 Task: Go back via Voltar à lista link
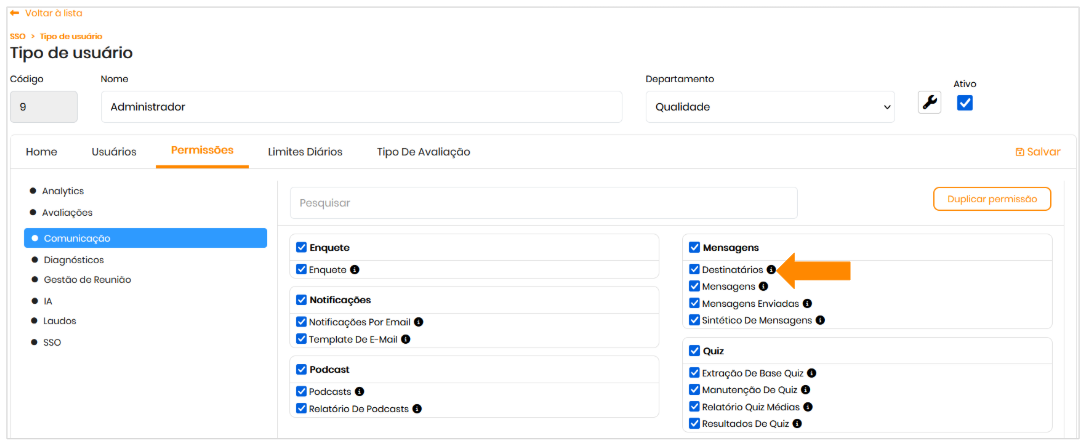click(x=46, y=13)
